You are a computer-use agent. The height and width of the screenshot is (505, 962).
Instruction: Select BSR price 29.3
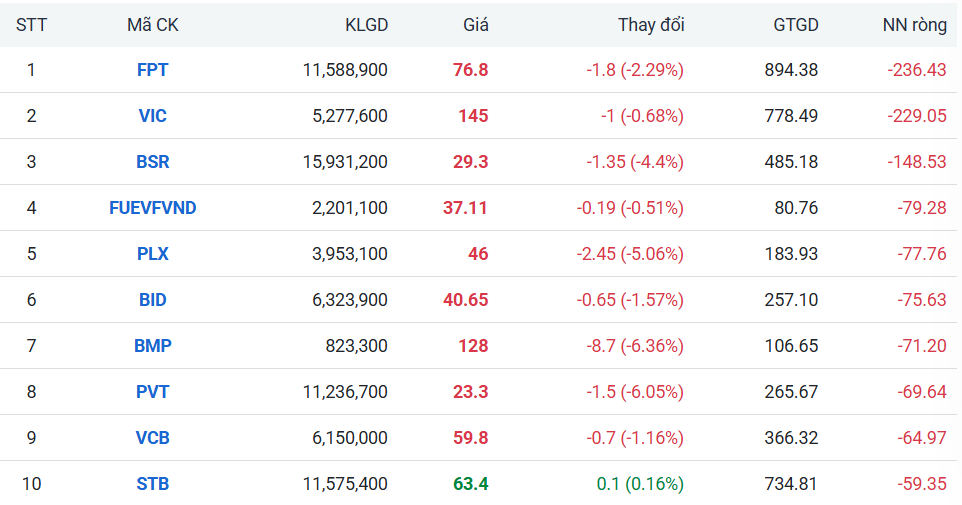coord(471,162)
